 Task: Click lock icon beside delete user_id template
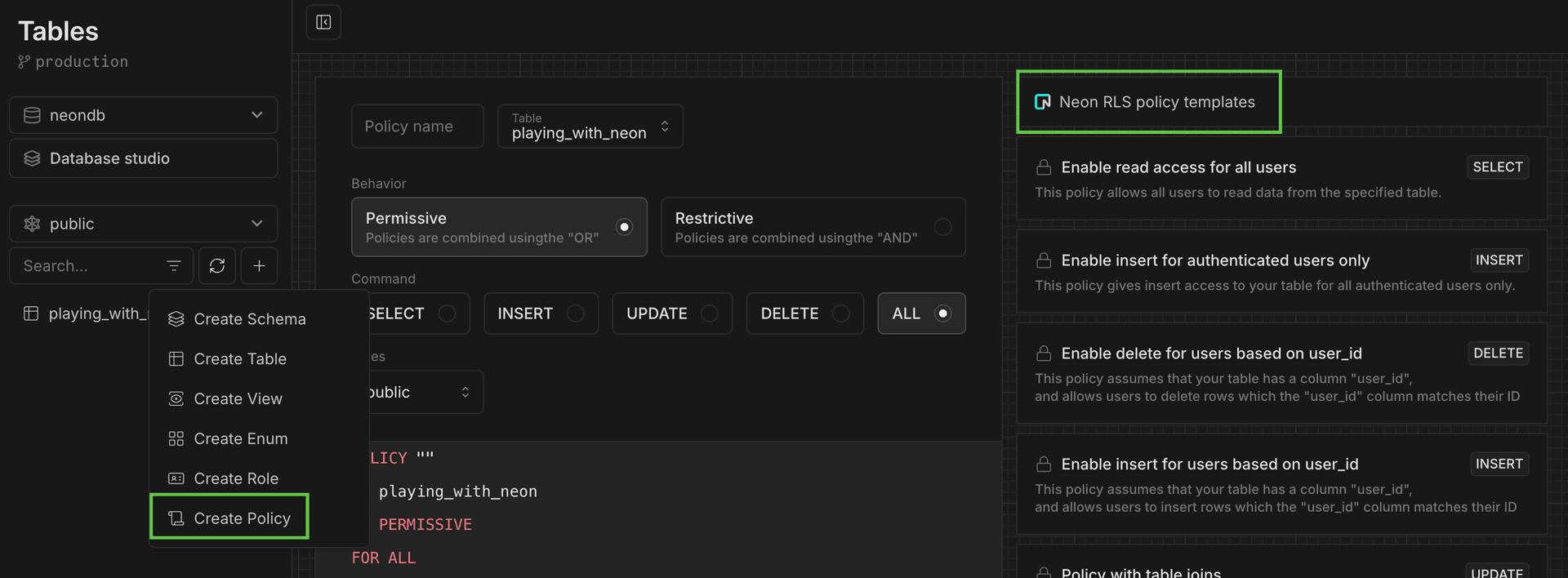tap(1043, 353)
